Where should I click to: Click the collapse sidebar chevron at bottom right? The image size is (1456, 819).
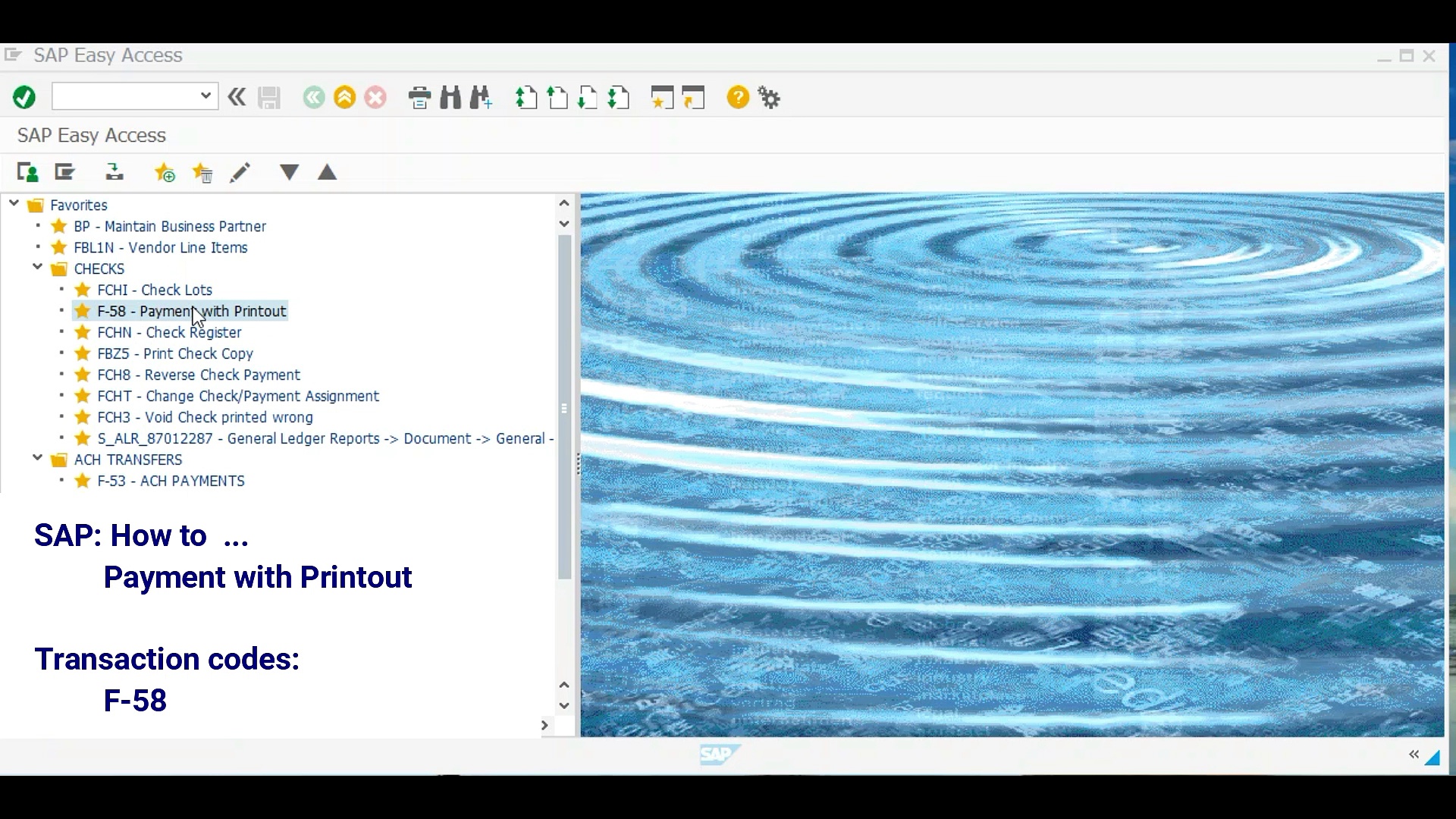pos(1415,755)
